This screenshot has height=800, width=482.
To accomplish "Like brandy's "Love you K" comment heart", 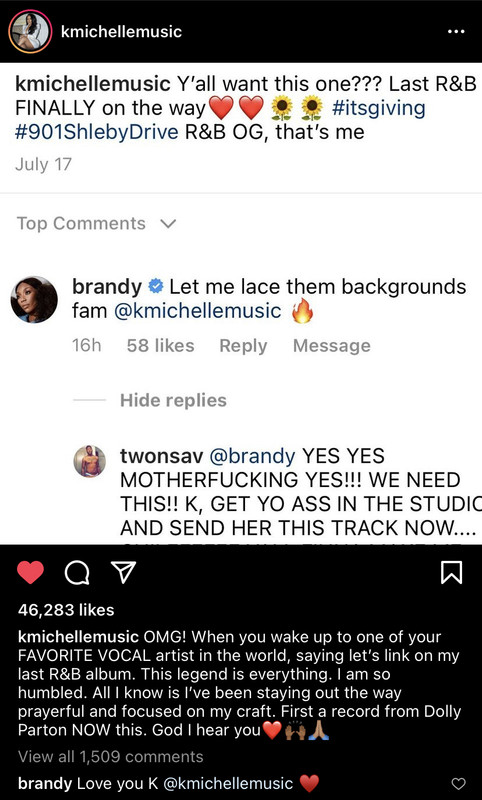I will click(459, 784).
